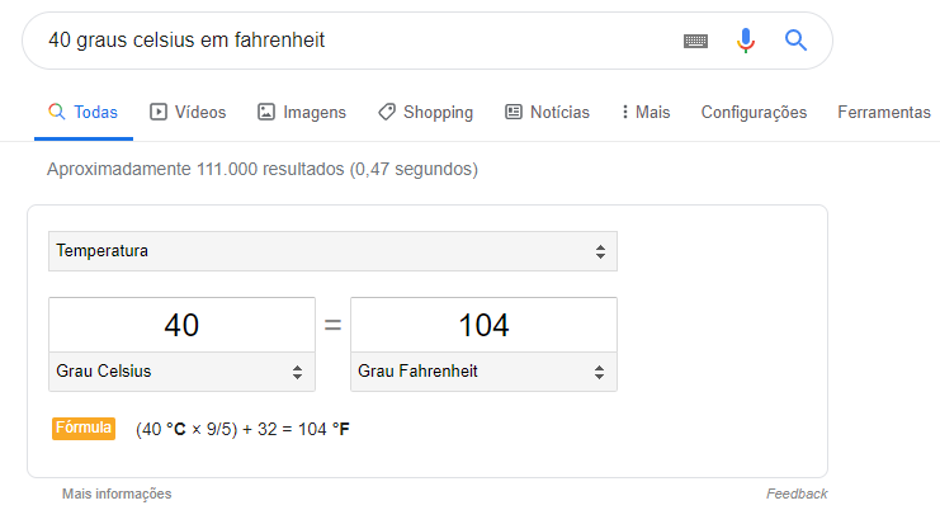The width and height of the screenshot is (940, 510).
Task: Expand the Temperatura unit type dropdown
Action: [332, 251]
